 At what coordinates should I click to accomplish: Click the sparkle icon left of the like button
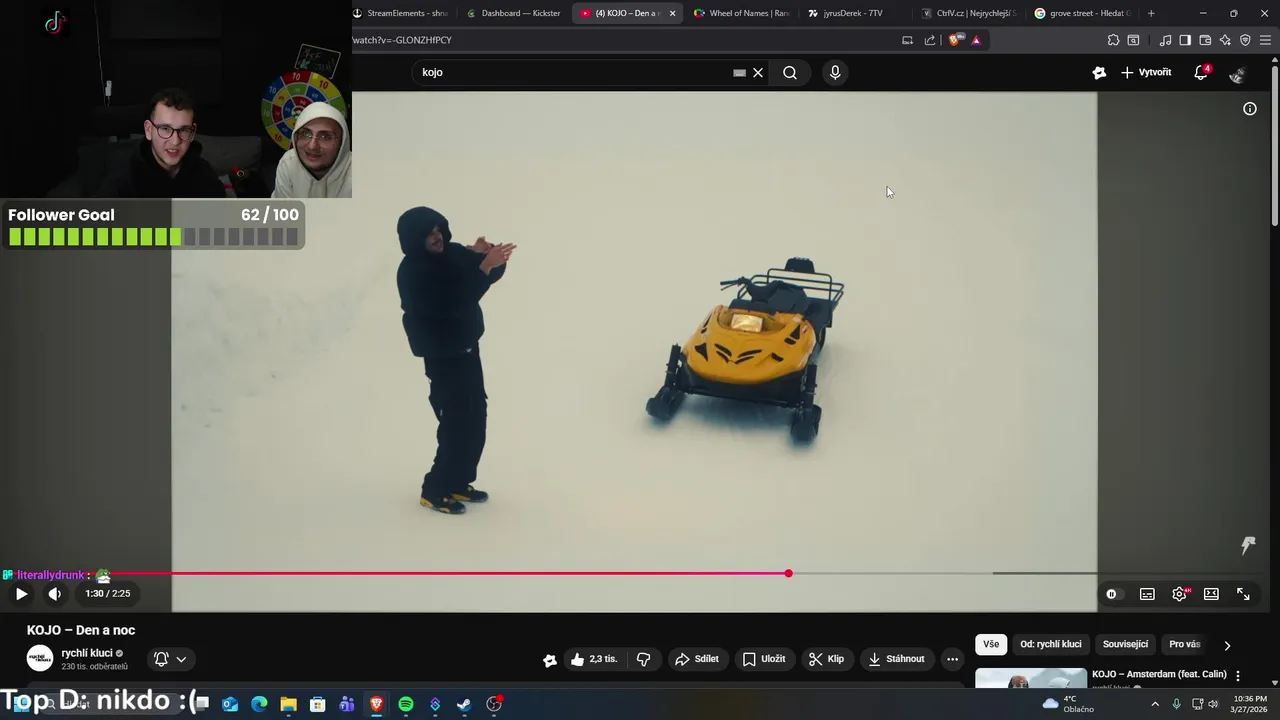tap(549, 659)
